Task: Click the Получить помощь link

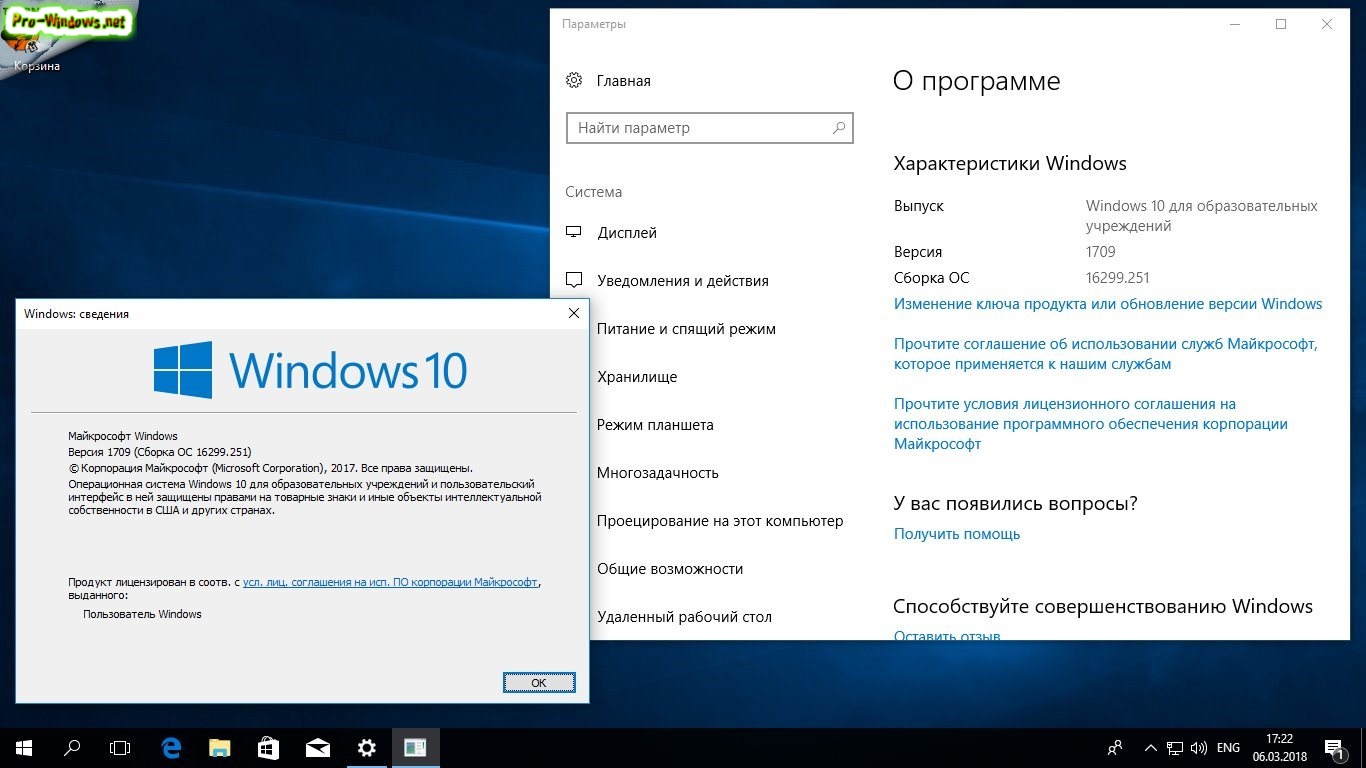Action: pos(957,534)
